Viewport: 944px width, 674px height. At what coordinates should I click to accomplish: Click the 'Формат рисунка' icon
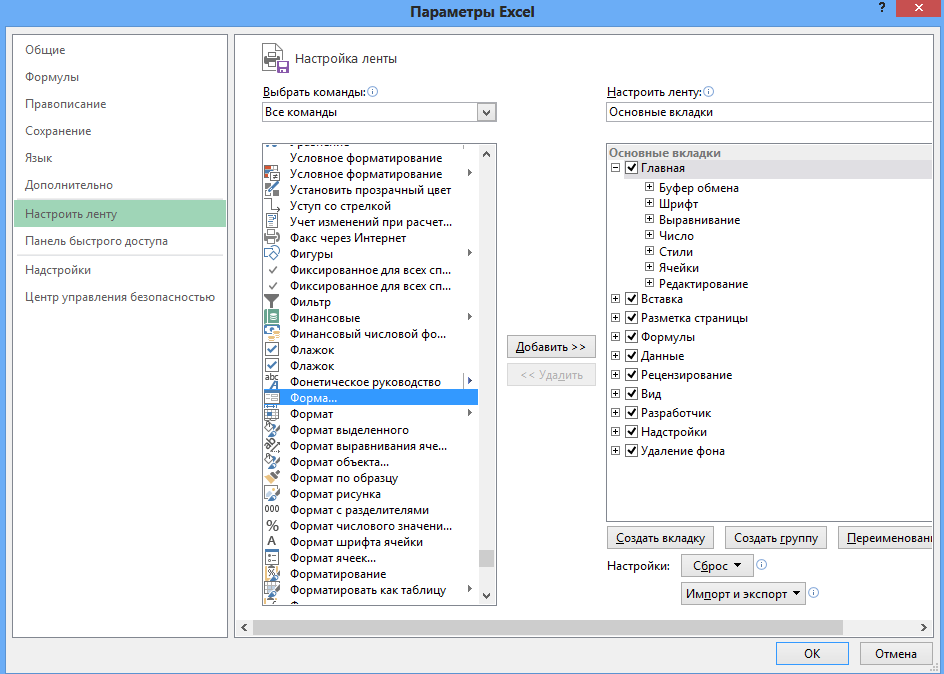(272, 493)
